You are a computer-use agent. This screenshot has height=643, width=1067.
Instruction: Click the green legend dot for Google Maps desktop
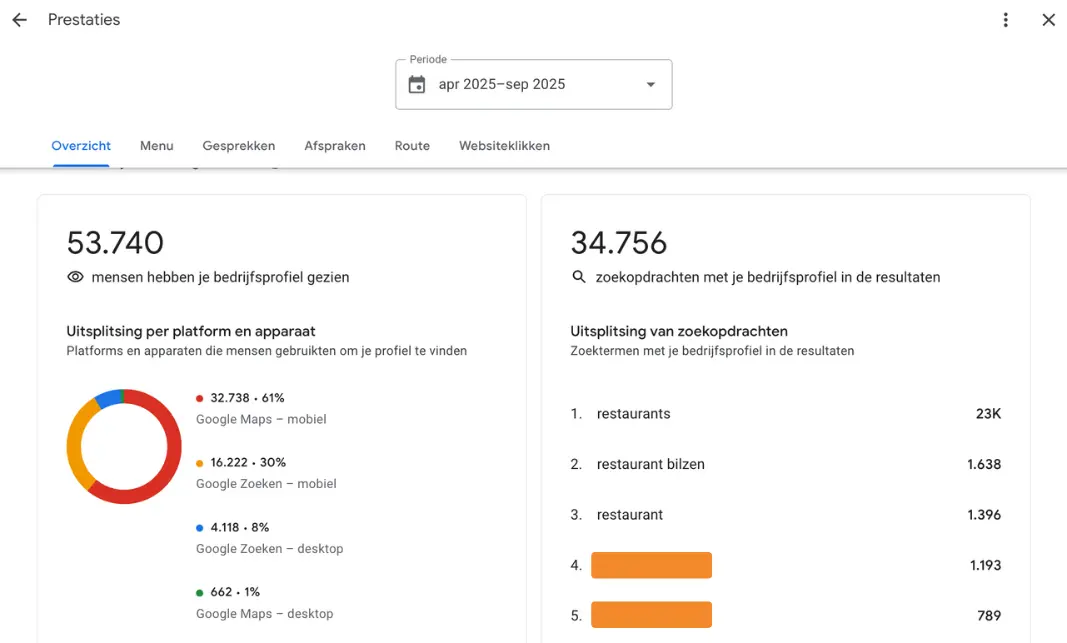click(x=198, y=592)
